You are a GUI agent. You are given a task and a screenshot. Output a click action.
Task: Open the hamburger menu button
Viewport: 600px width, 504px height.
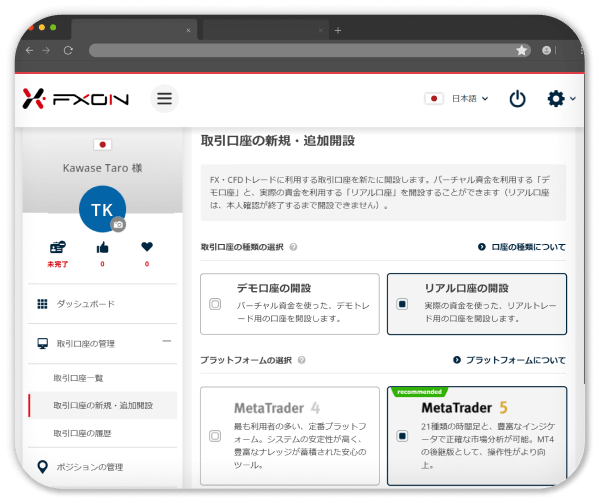pyautogui.click(x=165, y=99)
